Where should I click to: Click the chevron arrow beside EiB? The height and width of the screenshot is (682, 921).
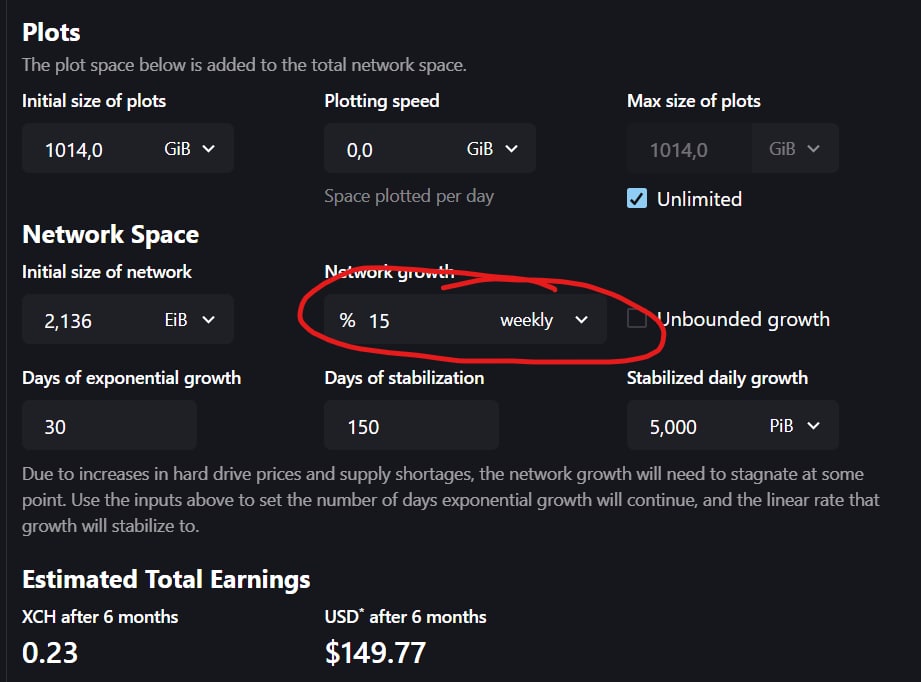point(209,320)
